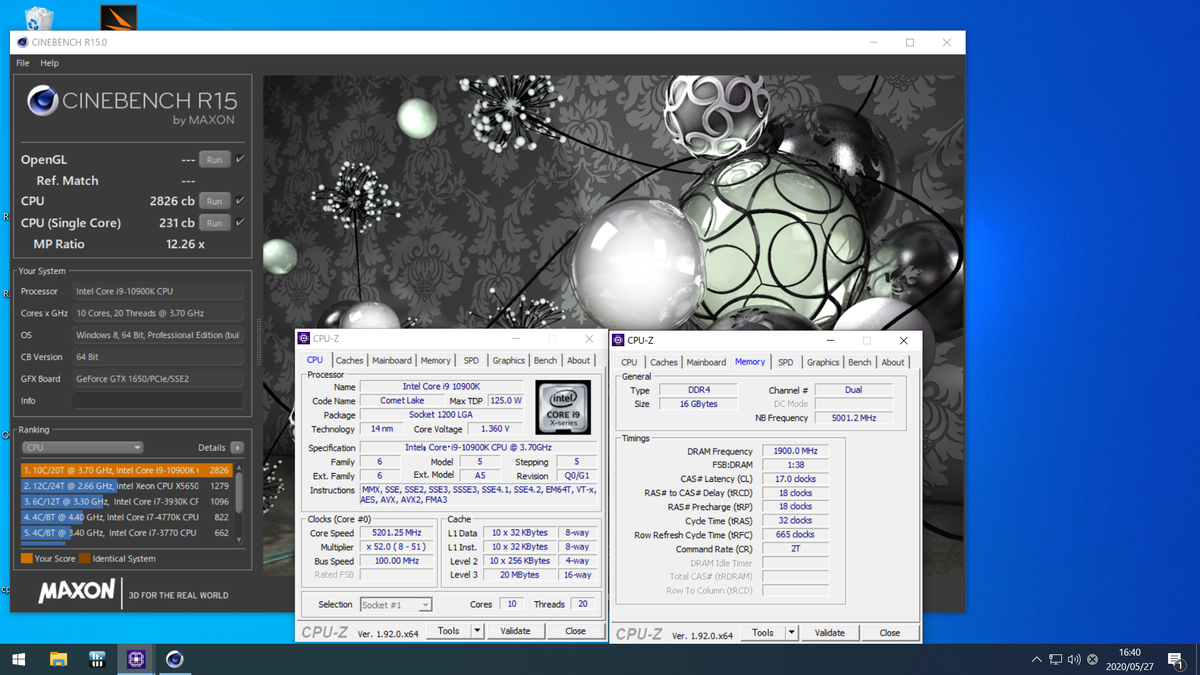Select the i7-3770 ranking entry
This screenshot has width=1200, height=675.
click(x=126, y=533)
